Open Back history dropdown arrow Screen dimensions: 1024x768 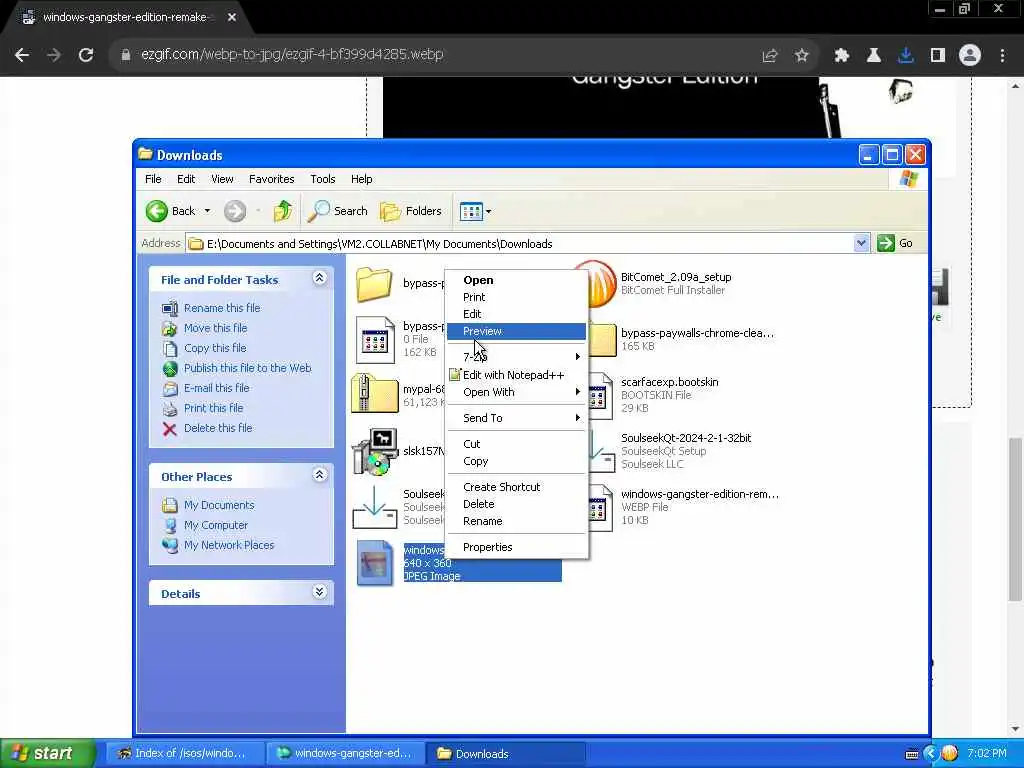pos(207,211)
